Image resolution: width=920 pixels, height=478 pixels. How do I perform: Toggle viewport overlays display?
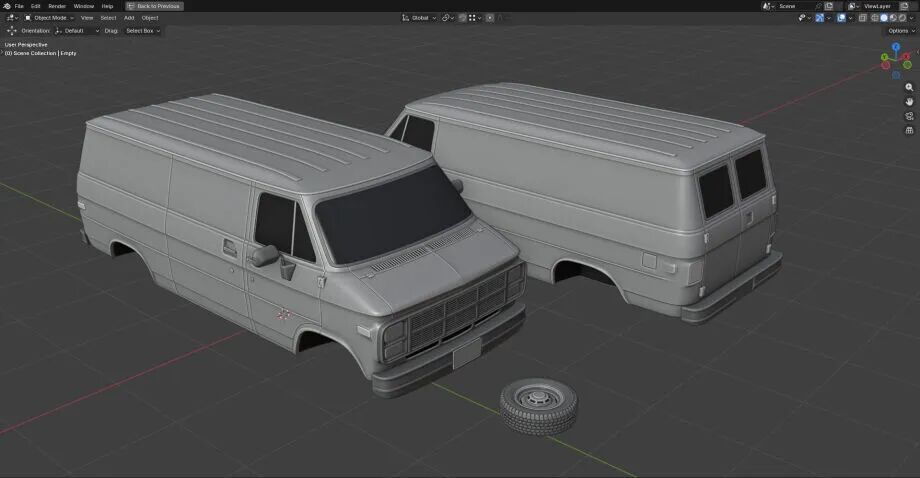click(841, 18)
